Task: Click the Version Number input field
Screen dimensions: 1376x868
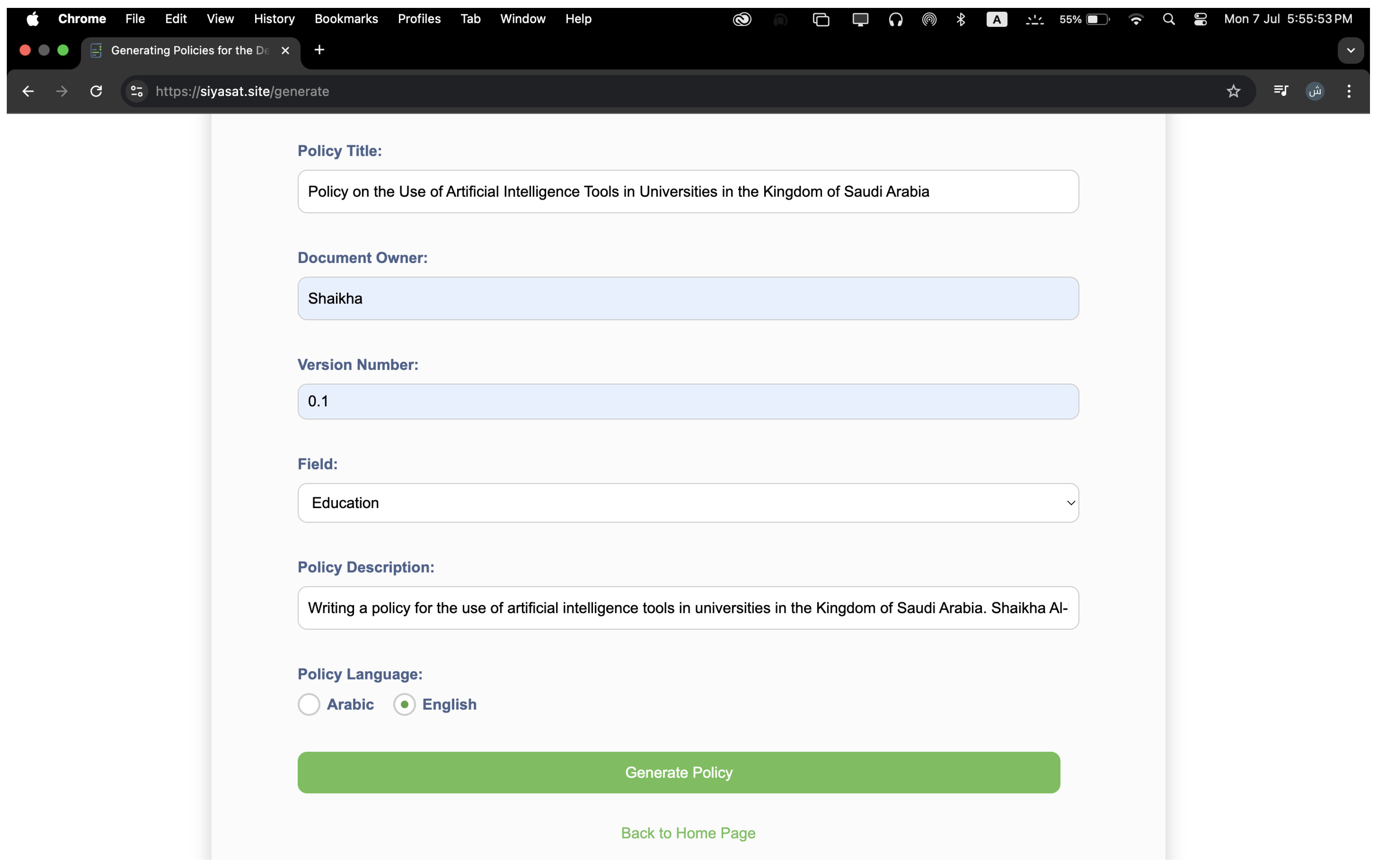Action: (x=688, y=401)
